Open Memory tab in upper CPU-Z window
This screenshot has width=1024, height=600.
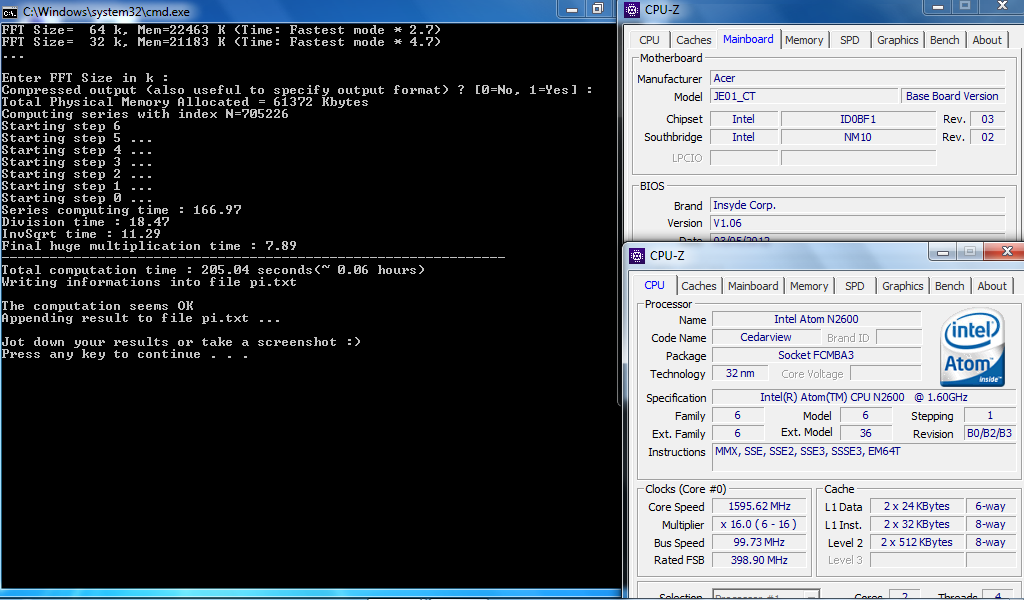pos(804,40)
